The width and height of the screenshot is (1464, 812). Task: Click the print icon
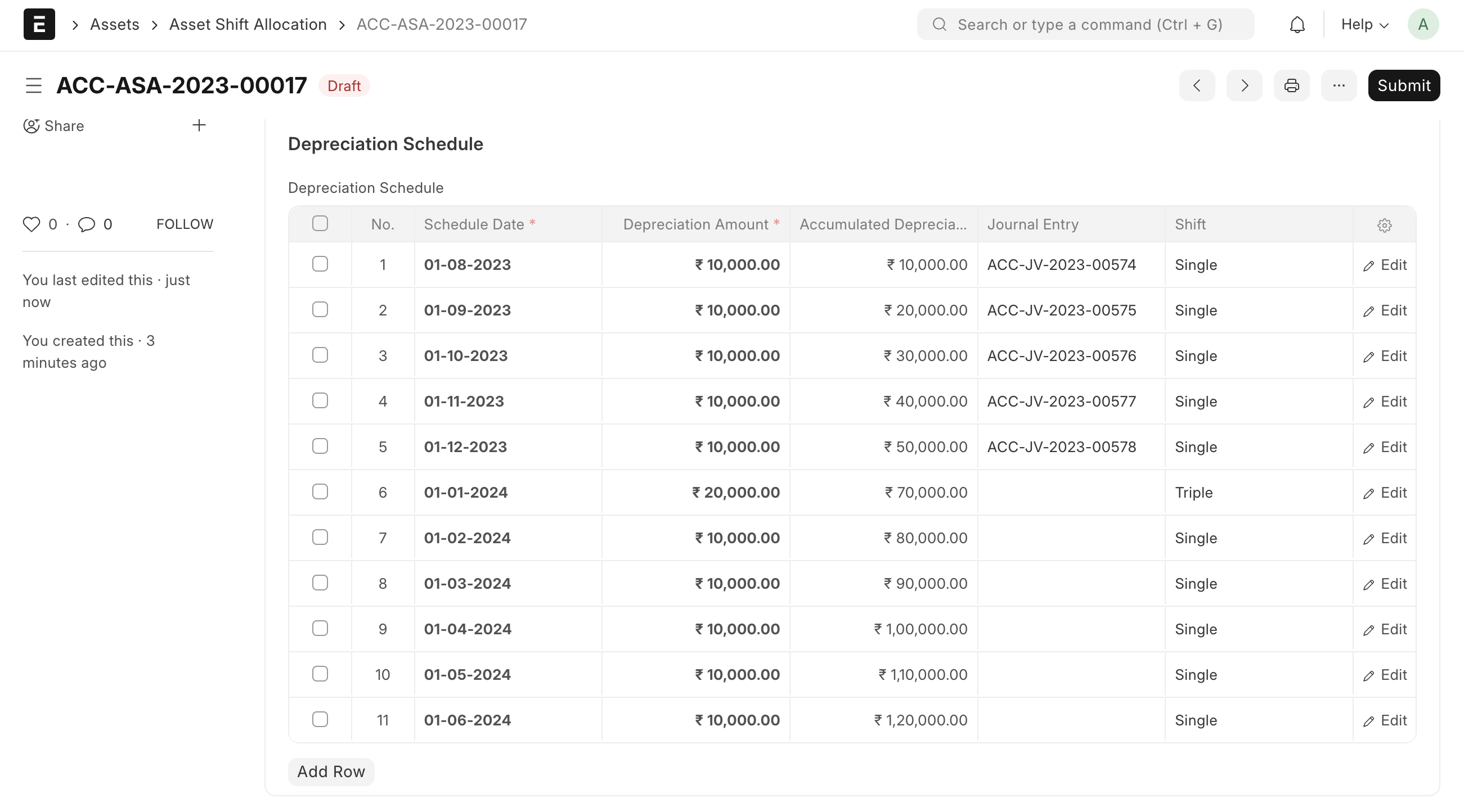(1291, 85)
